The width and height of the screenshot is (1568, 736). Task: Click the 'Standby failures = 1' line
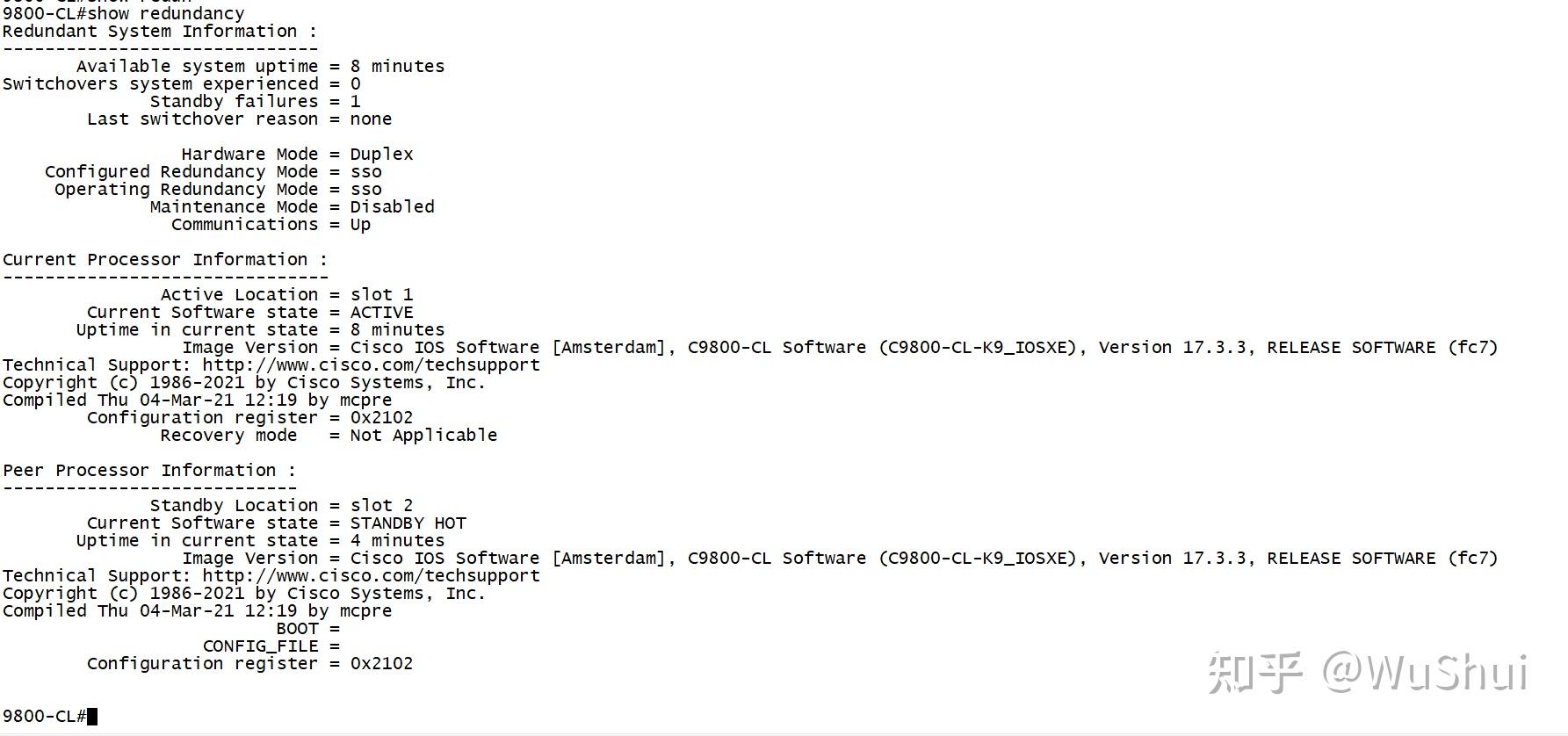click(x=255, y=102)
